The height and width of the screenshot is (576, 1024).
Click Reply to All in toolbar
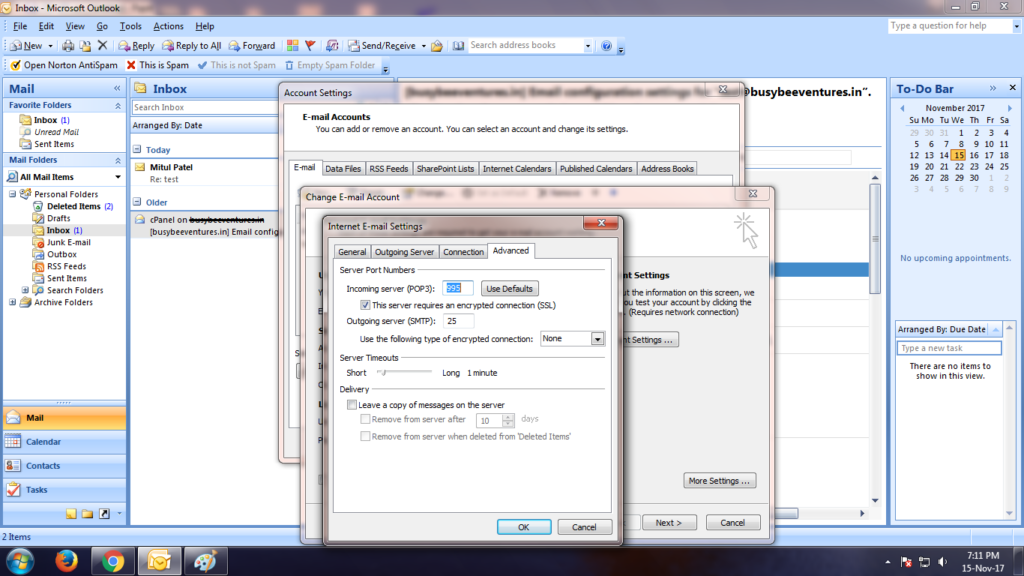pyautogui.click(x=192, y=46)
